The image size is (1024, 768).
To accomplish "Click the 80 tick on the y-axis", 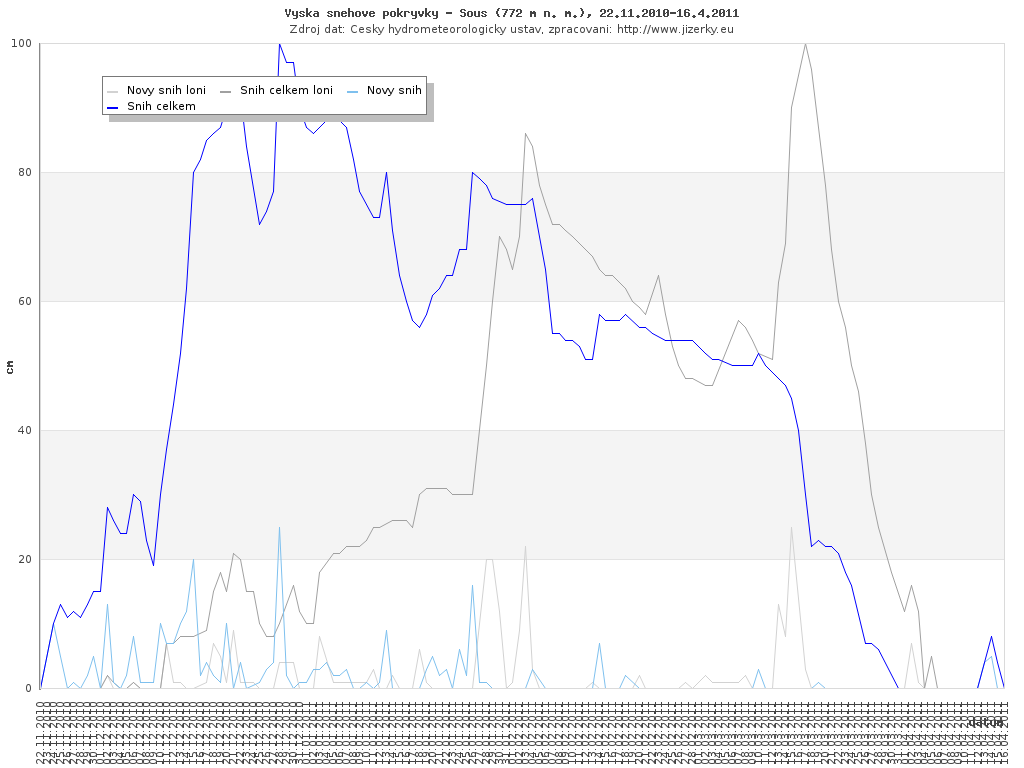I will tap(24, 173).
